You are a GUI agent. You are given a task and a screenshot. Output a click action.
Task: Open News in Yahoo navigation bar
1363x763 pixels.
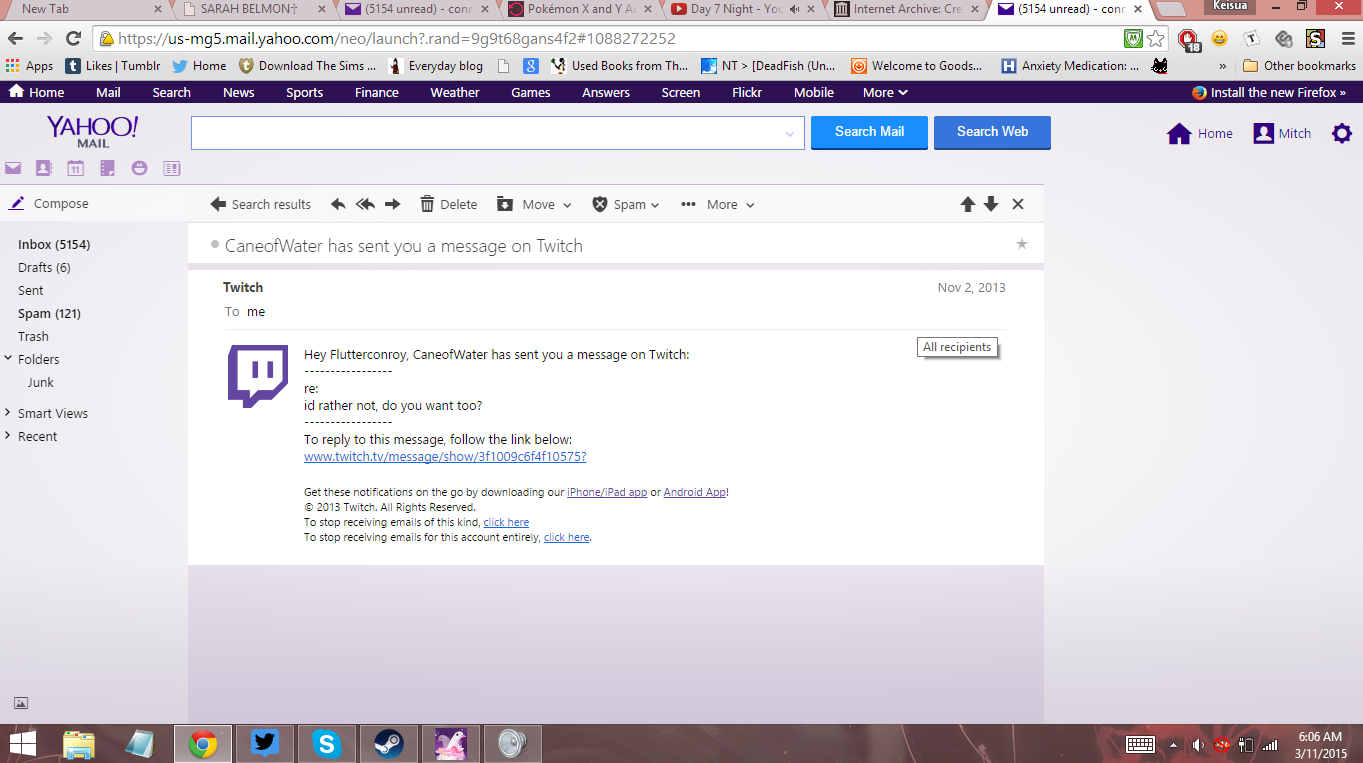tap(238, 92)
